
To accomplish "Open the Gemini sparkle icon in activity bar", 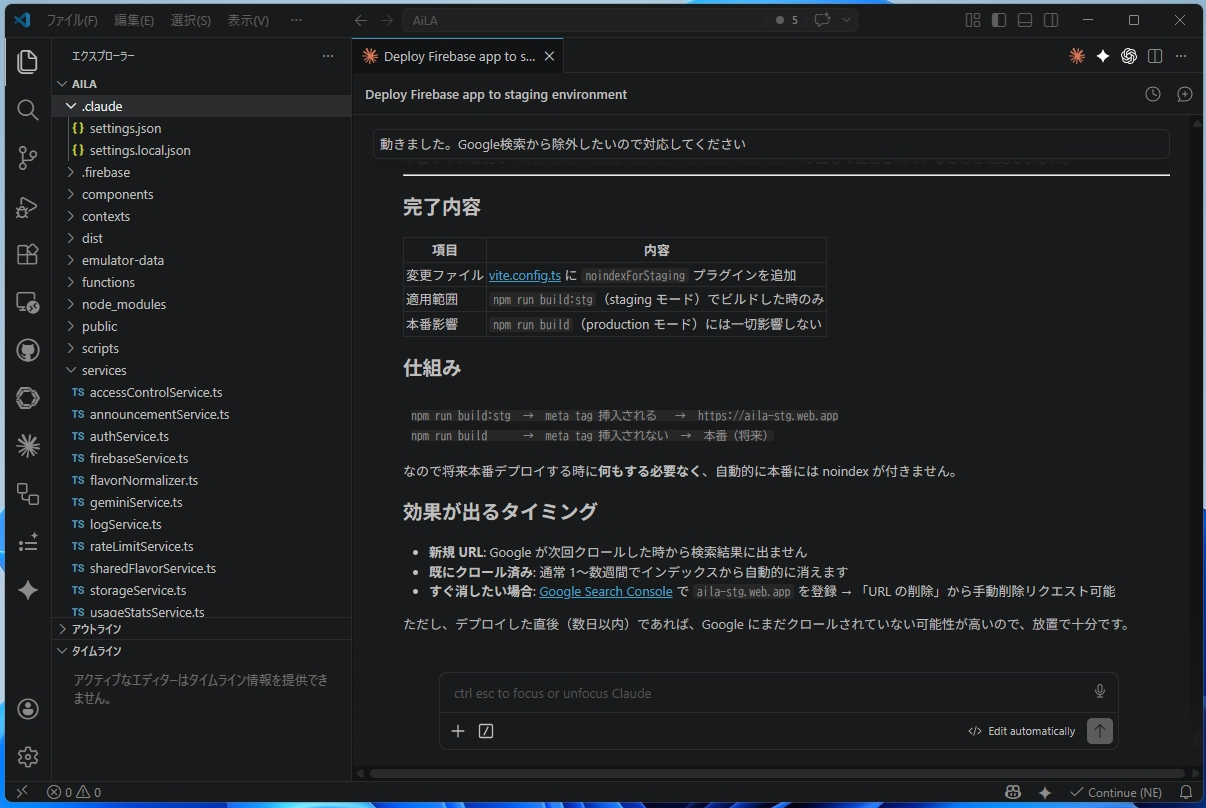I will [28, 590].
